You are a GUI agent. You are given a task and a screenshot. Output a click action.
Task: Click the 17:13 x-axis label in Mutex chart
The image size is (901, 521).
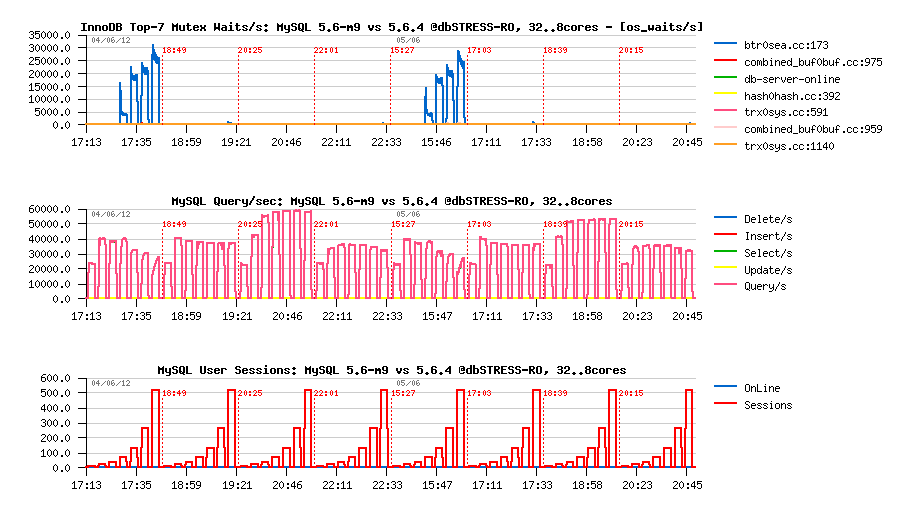pyautogui.click(x=86, y=142)
